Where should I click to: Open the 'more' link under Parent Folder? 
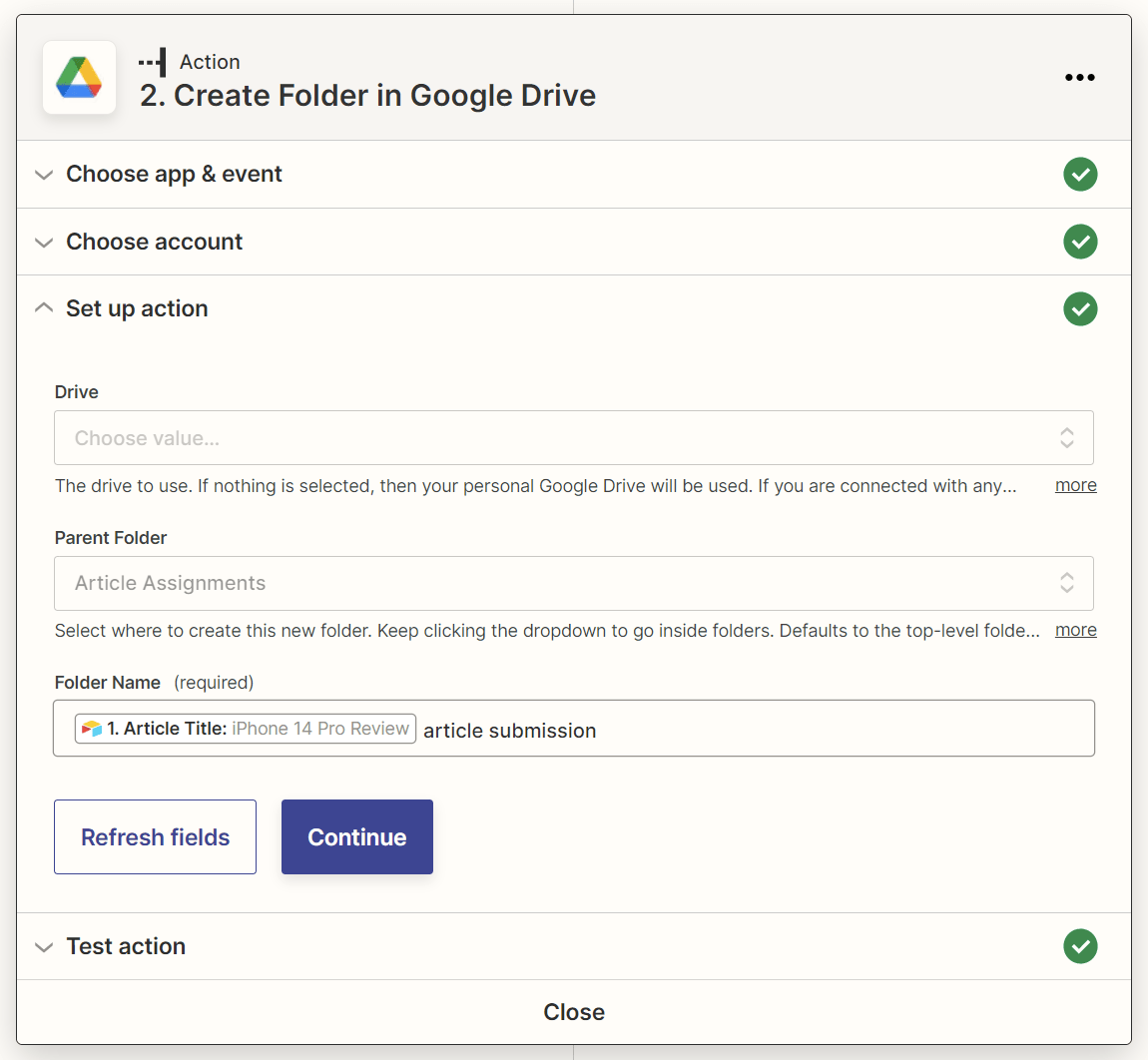1075,630
